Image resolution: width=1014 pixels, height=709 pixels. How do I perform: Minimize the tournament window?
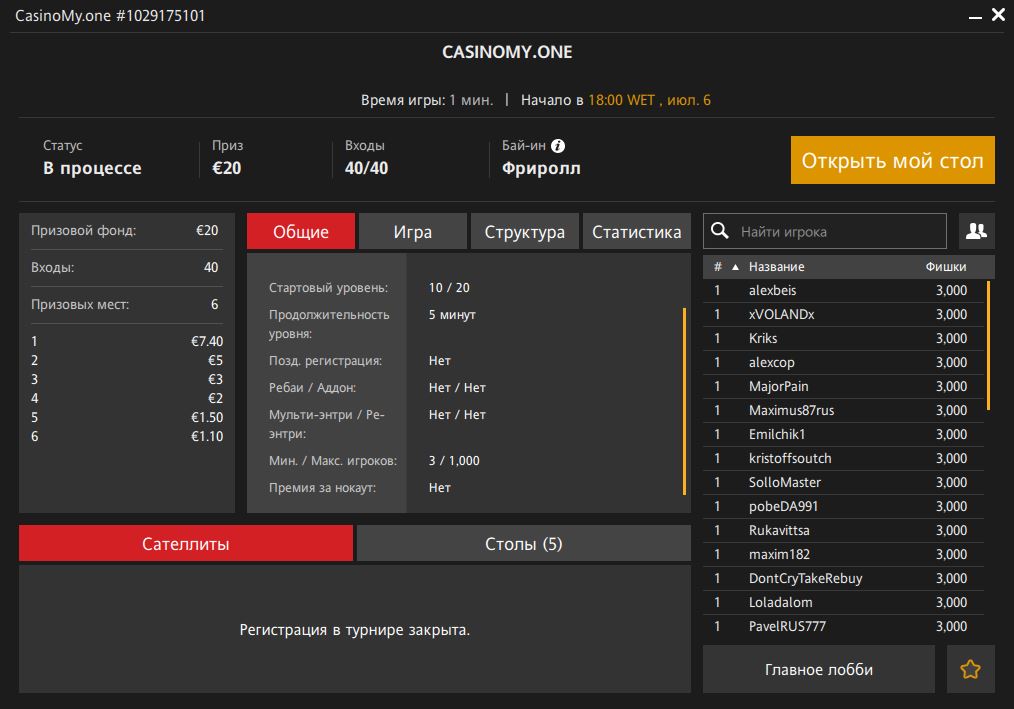click(x=975, y=16)
